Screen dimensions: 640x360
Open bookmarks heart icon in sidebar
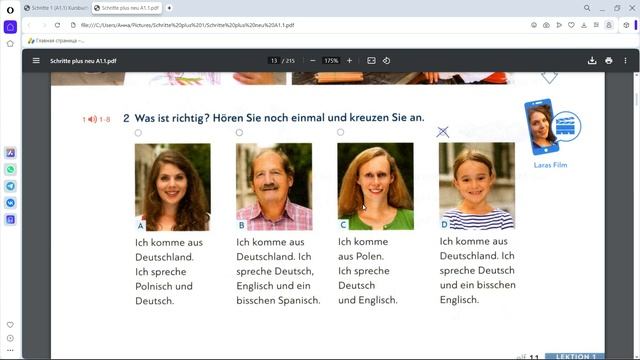click(10, 325)
